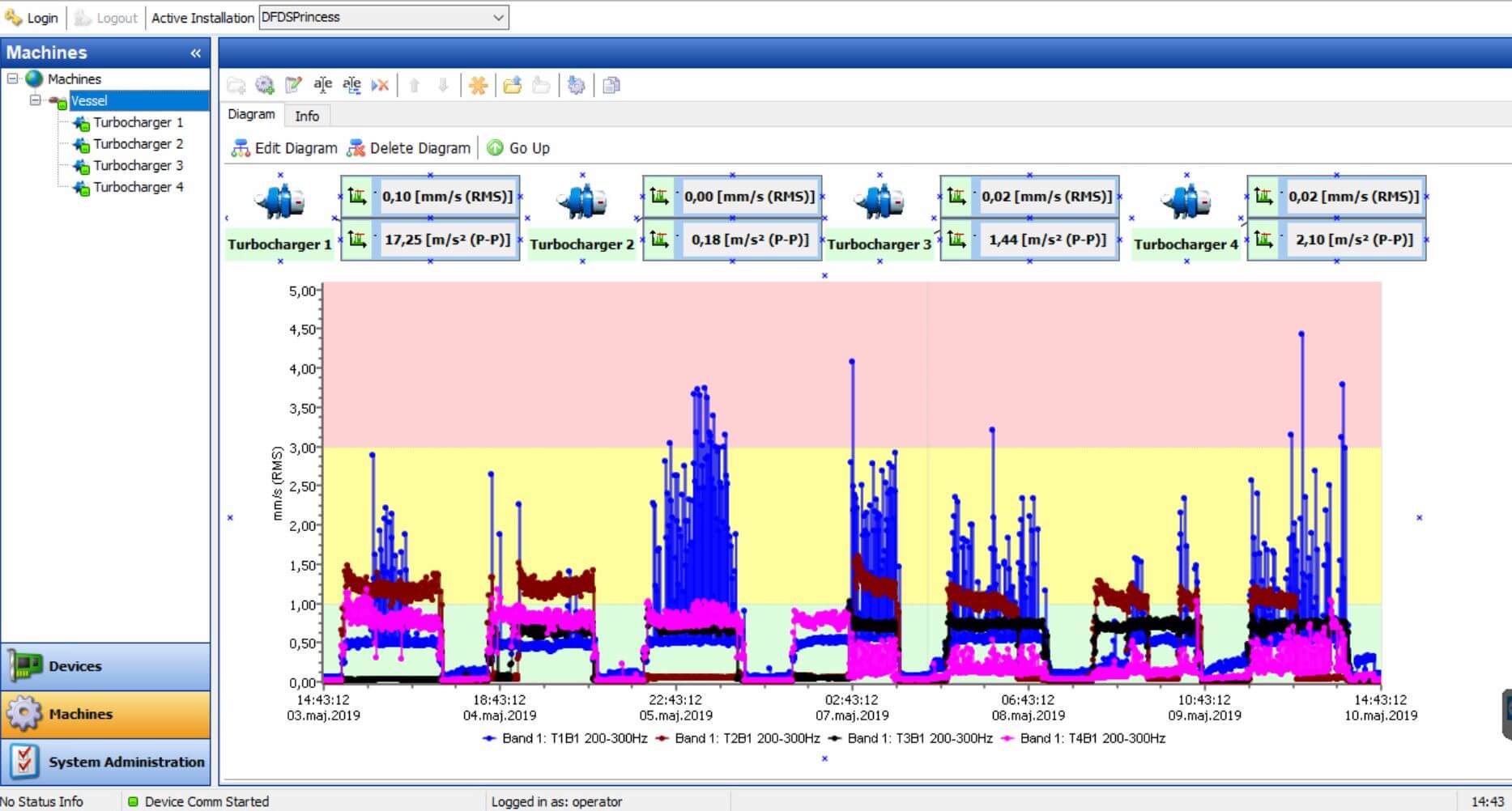Click the yellow folder upload icon
Viewport: 1512px width, 811px height.
[x=512, y=85]
